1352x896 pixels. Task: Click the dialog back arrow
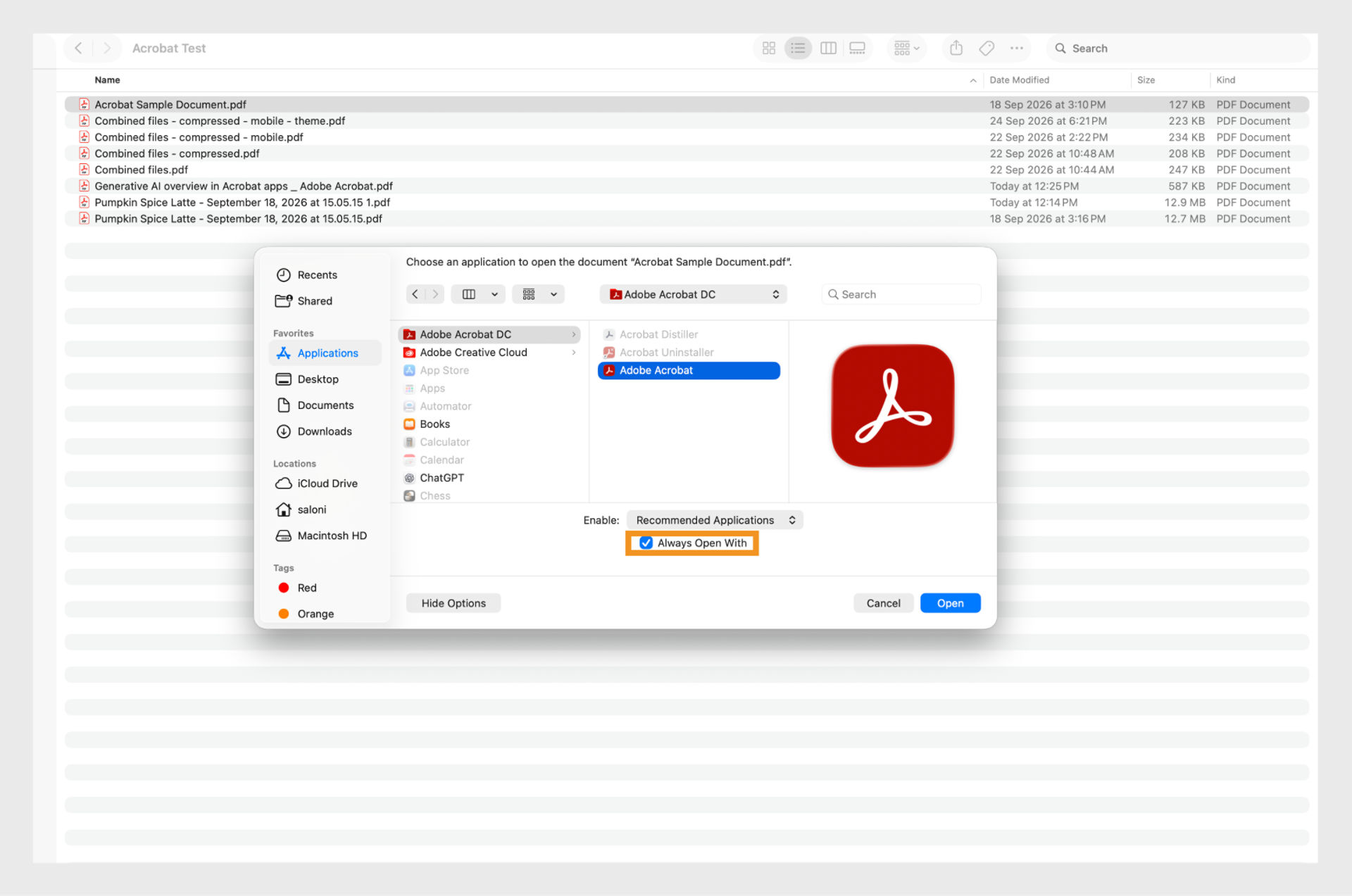click(415, 294)
